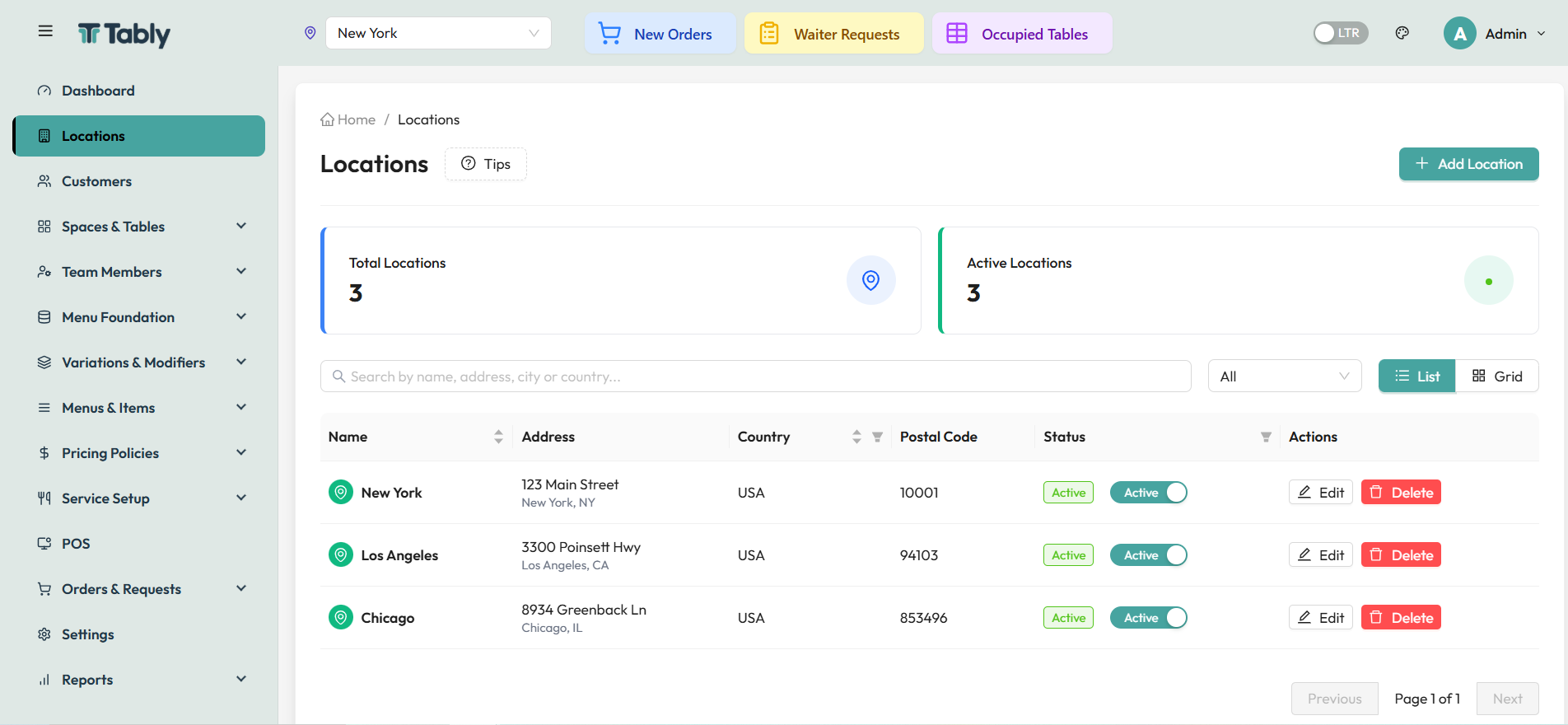This screenshot has height=725, width=1568.
Task: Sort by Name column arrows
Action: [x=498, y=437]
